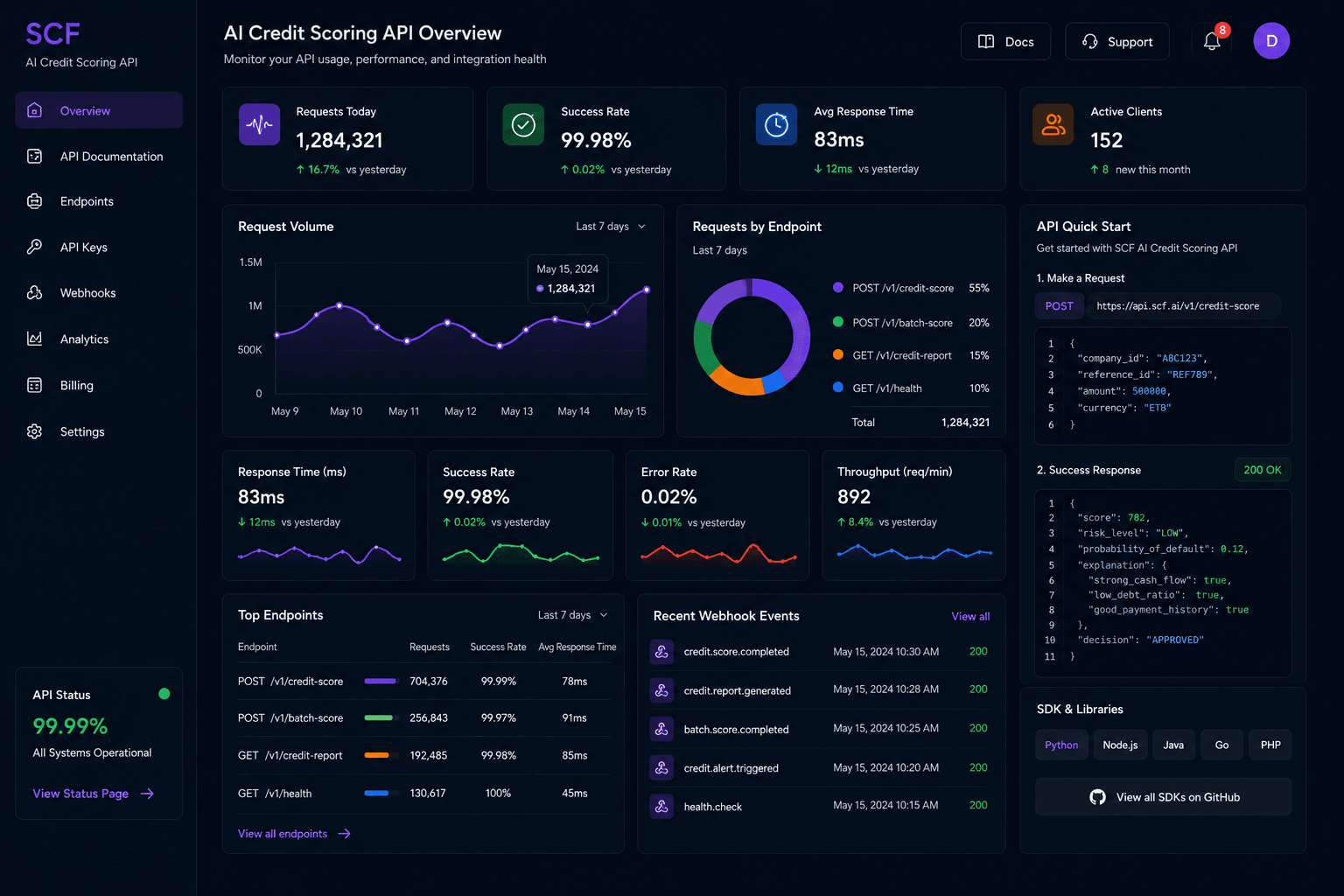Click the Requests Today pulse icon
1344x896 pixels.
[x=259, y=124]
